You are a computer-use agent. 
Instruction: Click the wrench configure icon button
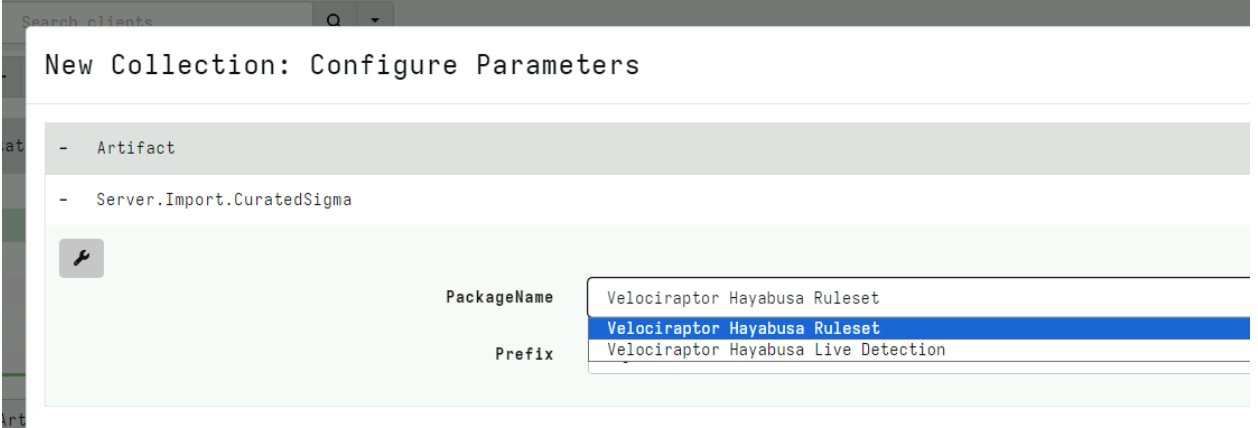pos(81,259)
